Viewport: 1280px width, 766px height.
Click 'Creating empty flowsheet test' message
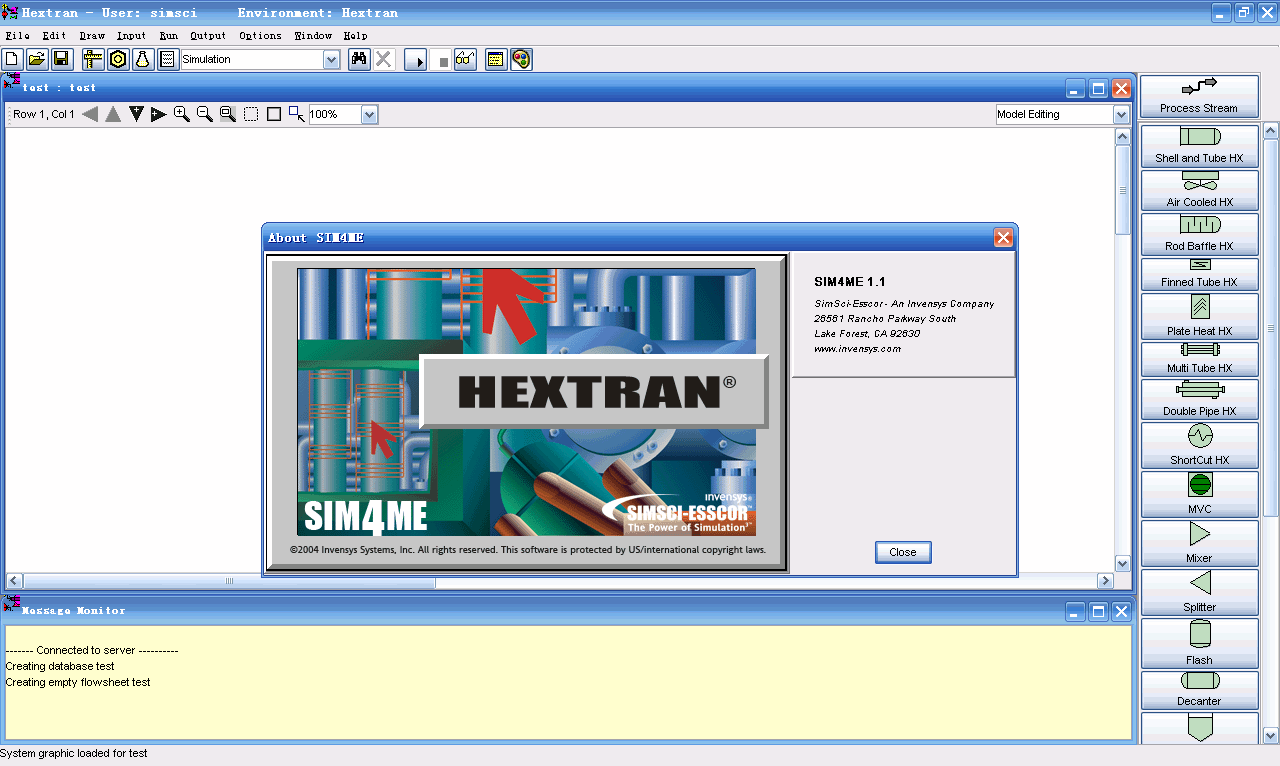coord(78,682)
